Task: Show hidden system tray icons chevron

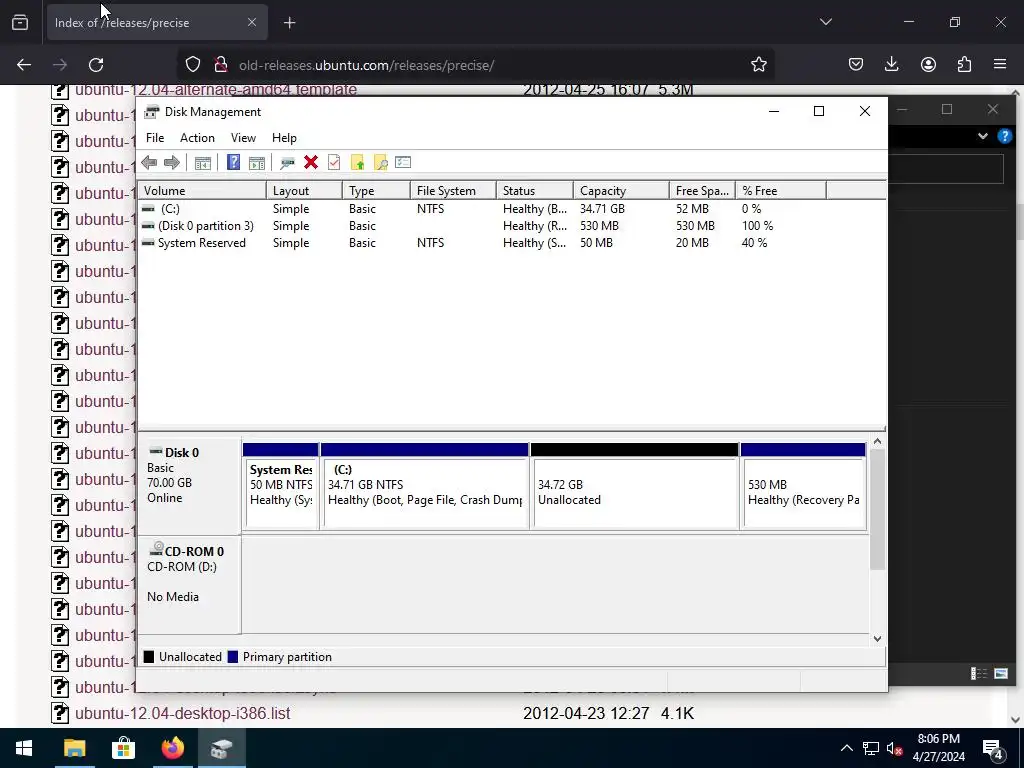Action: point(846,748)
